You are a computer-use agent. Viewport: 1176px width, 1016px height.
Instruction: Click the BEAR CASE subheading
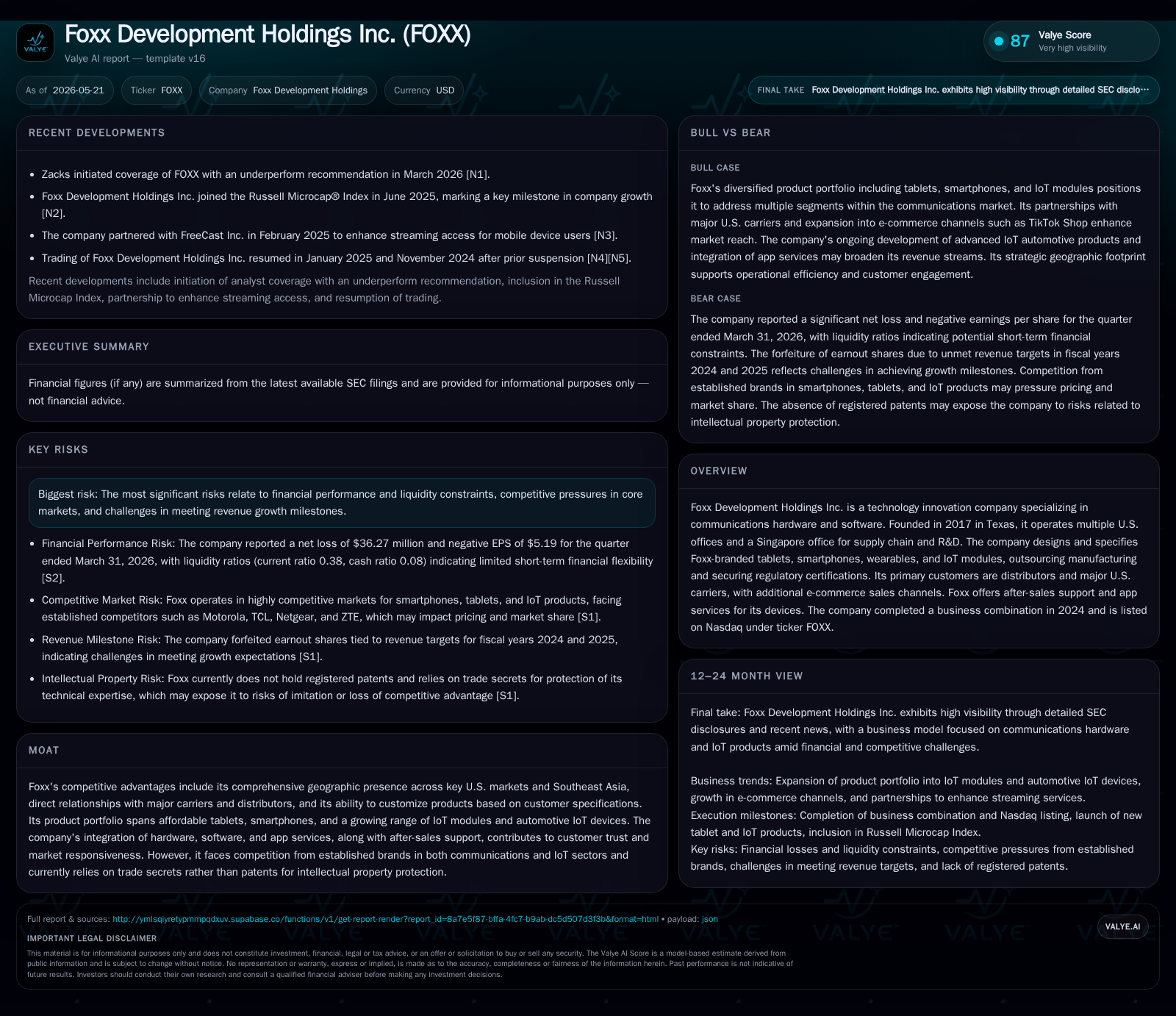point(716,299)
